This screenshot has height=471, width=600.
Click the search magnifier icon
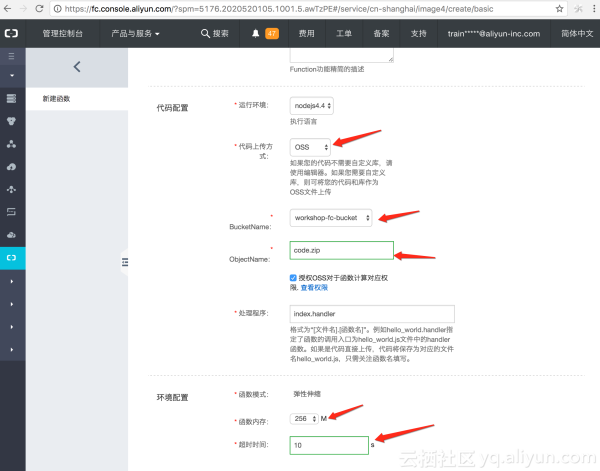click(x=206, y=33)
